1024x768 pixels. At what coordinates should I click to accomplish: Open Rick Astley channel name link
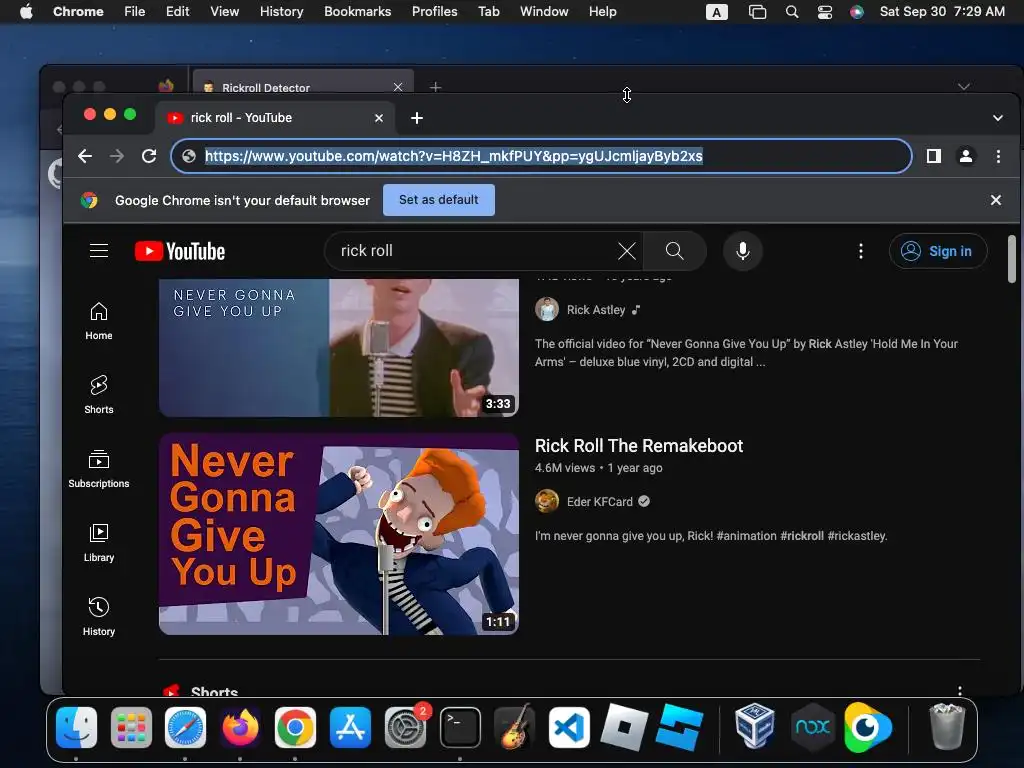coord(596,310)
